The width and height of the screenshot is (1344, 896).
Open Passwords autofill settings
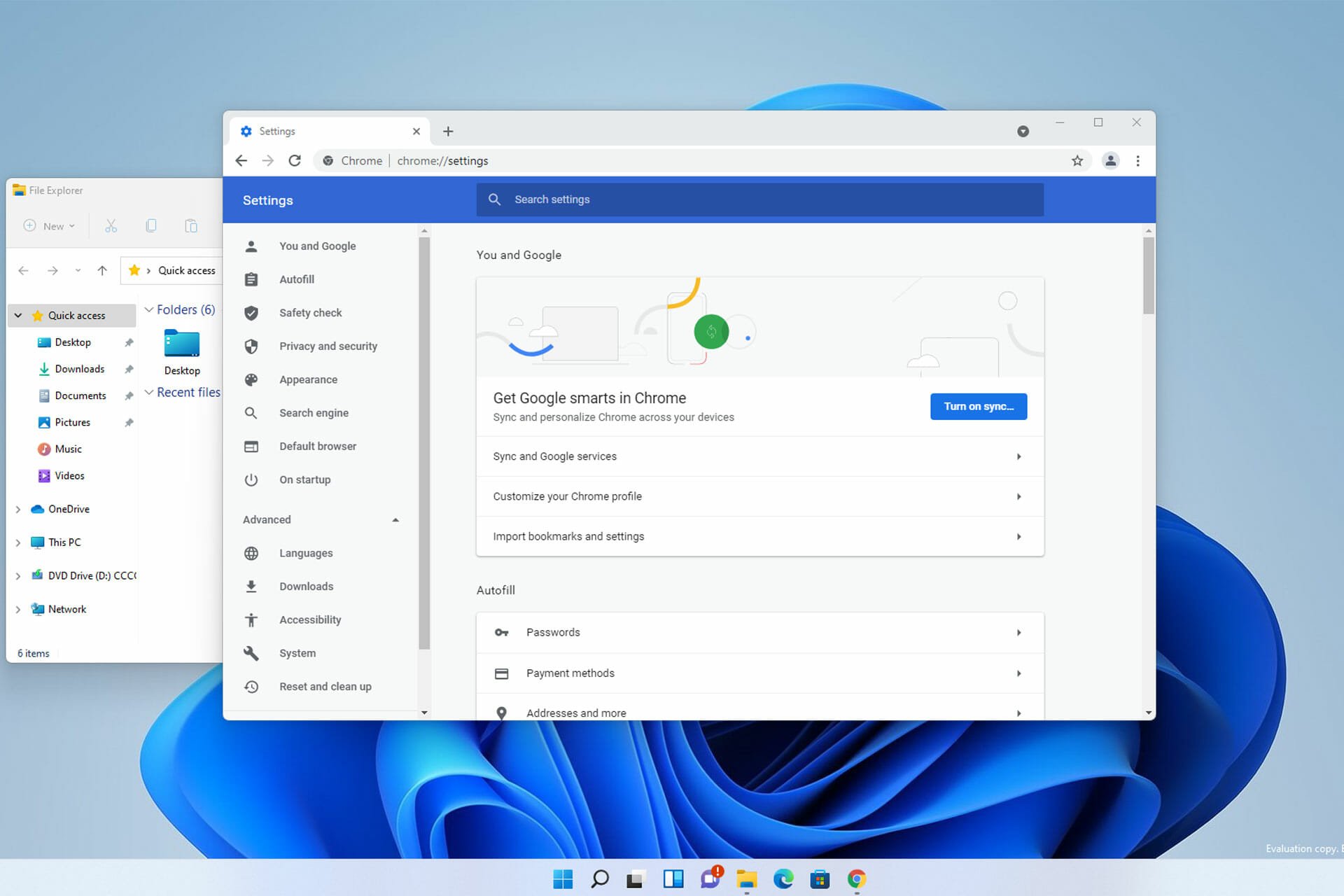click(760, 632)
